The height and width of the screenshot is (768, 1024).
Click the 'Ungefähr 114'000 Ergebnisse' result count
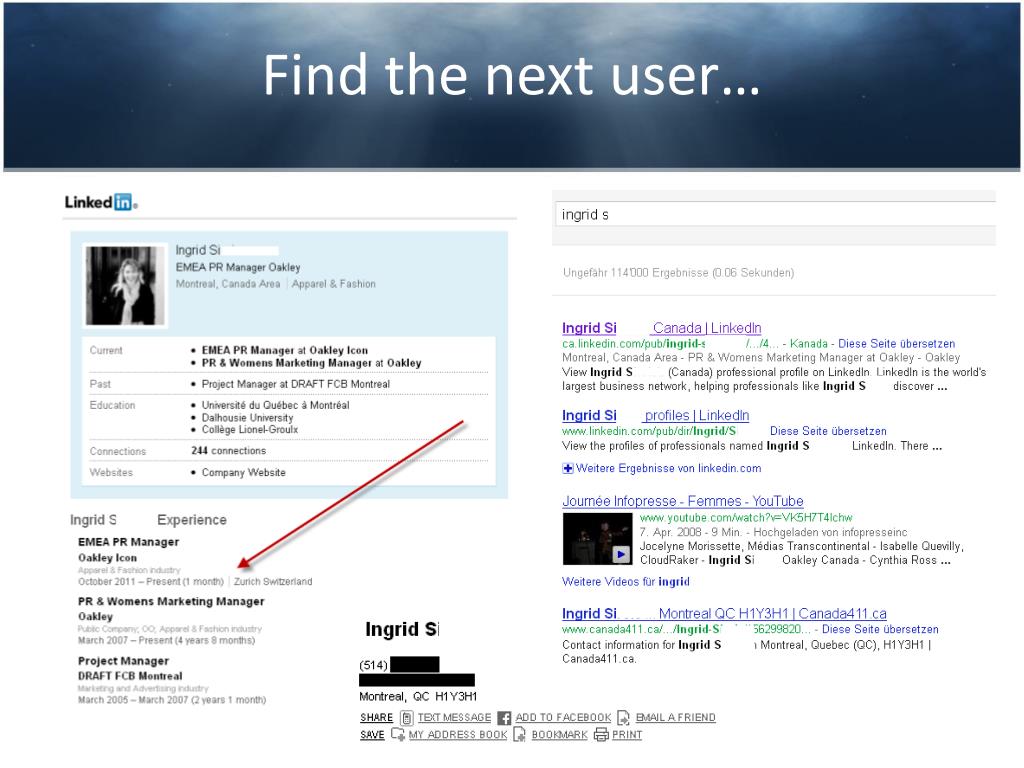point(679,272)
